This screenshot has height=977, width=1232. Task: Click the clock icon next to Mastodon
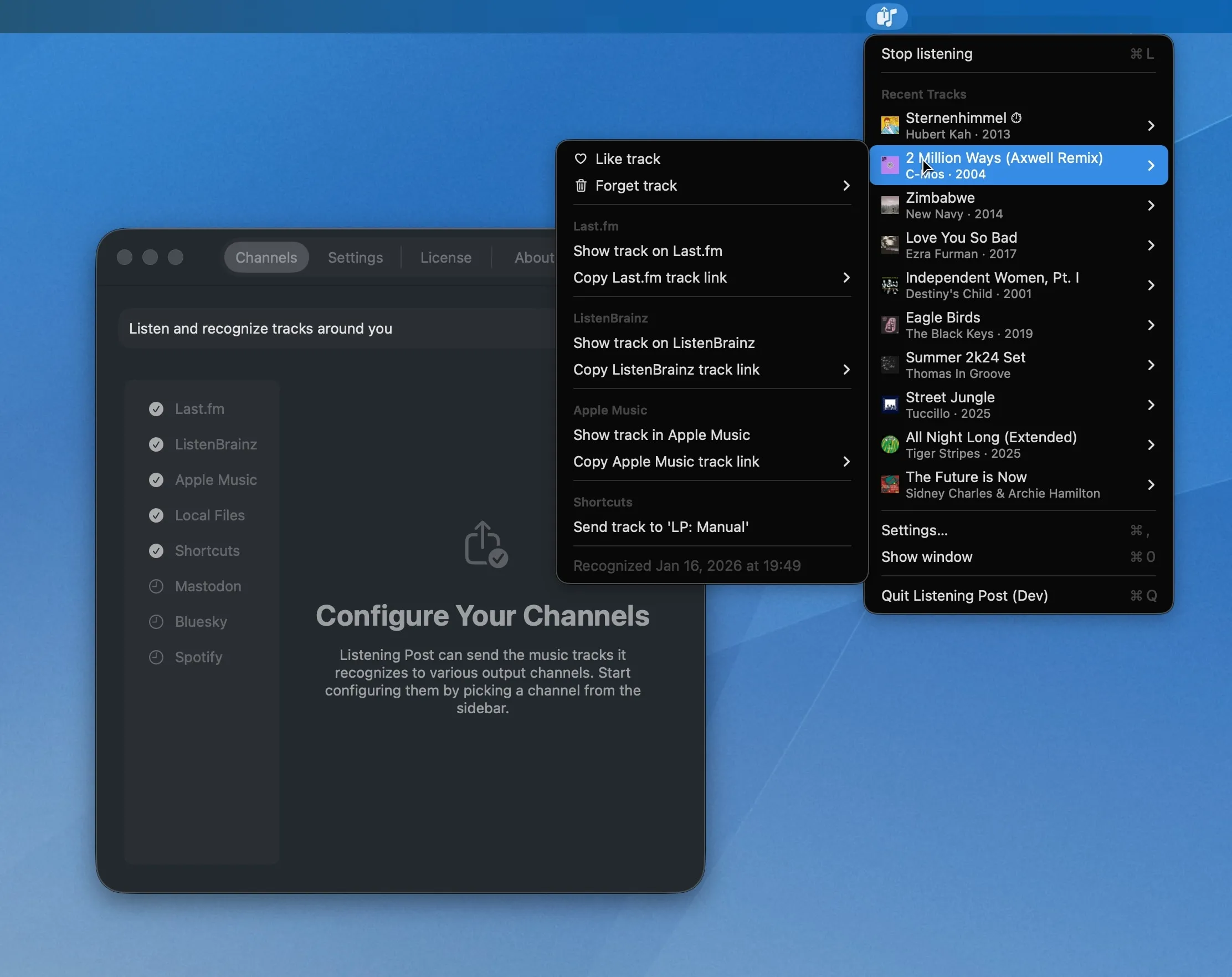(156, 586)
